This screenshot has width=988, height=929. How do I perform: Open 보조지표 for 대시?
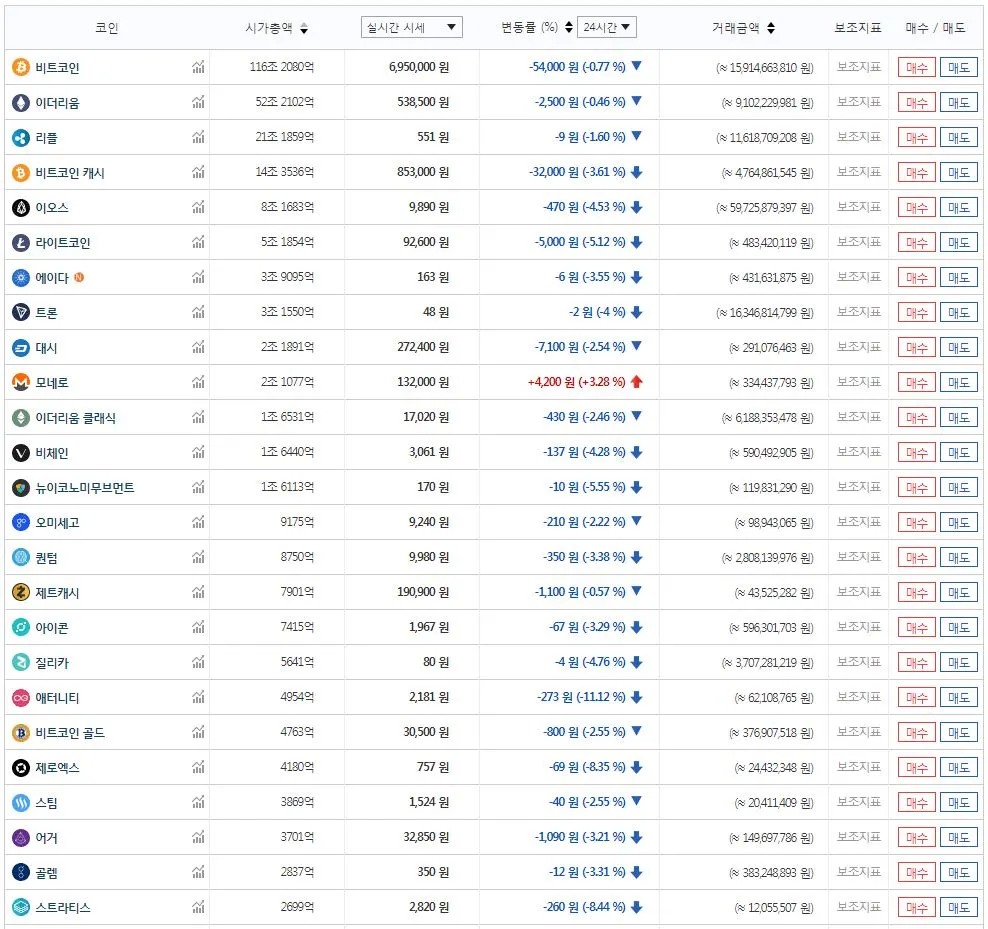[x=858, y=347]
